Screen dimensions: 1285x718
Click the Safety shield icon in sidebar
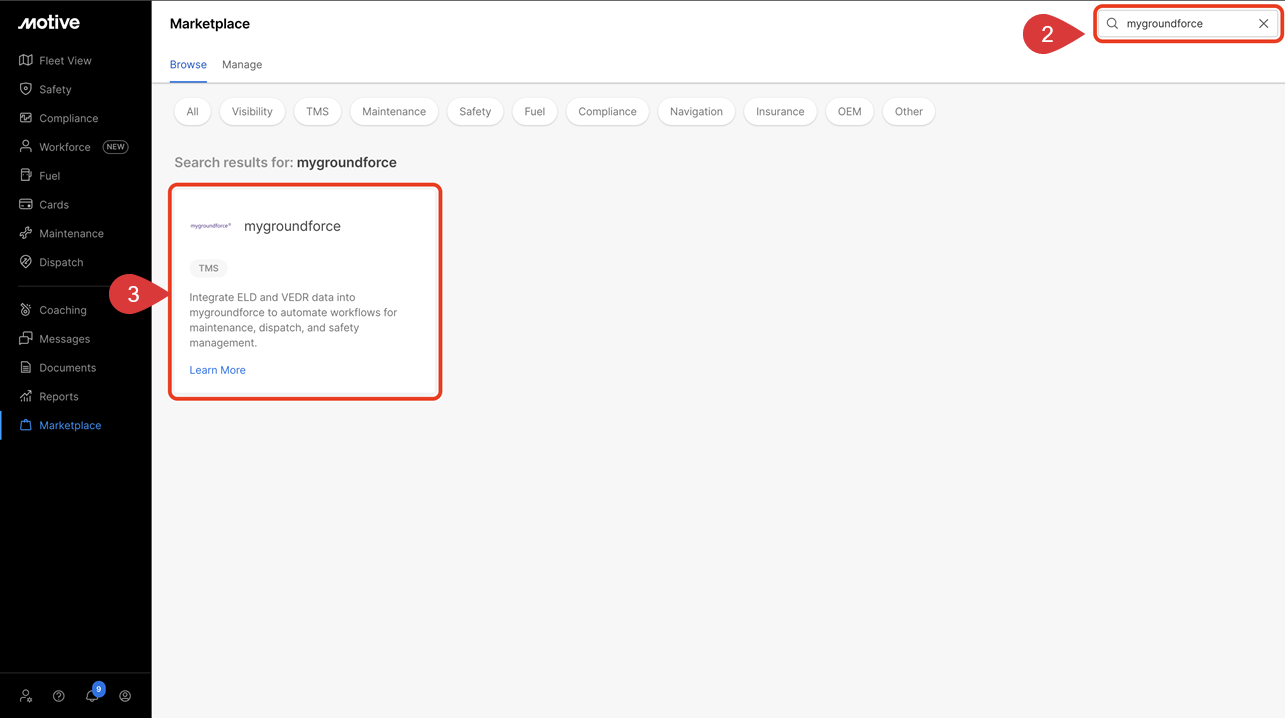pyautogui.click(x=26, y=89)
